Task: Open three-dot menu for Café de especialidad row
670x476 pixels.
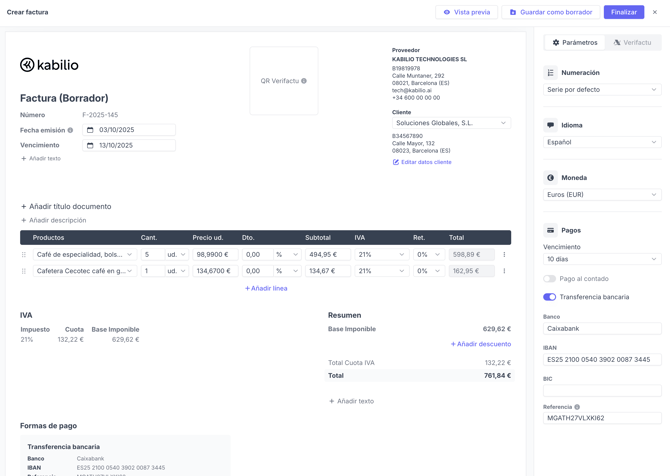Action: pyautogui.click(x=504, y=255)
